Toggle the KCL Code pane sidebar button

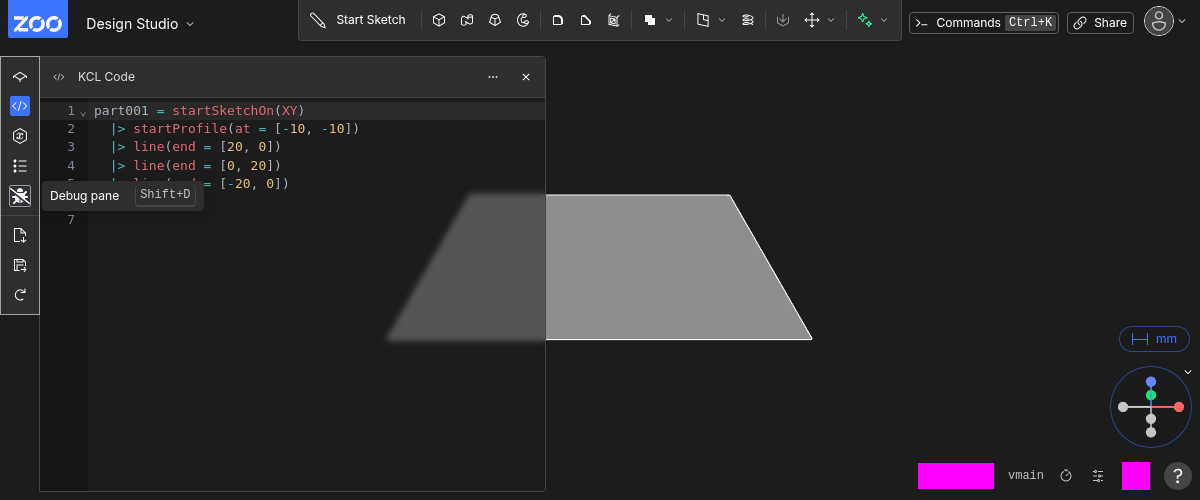click(x=20, y=106)
